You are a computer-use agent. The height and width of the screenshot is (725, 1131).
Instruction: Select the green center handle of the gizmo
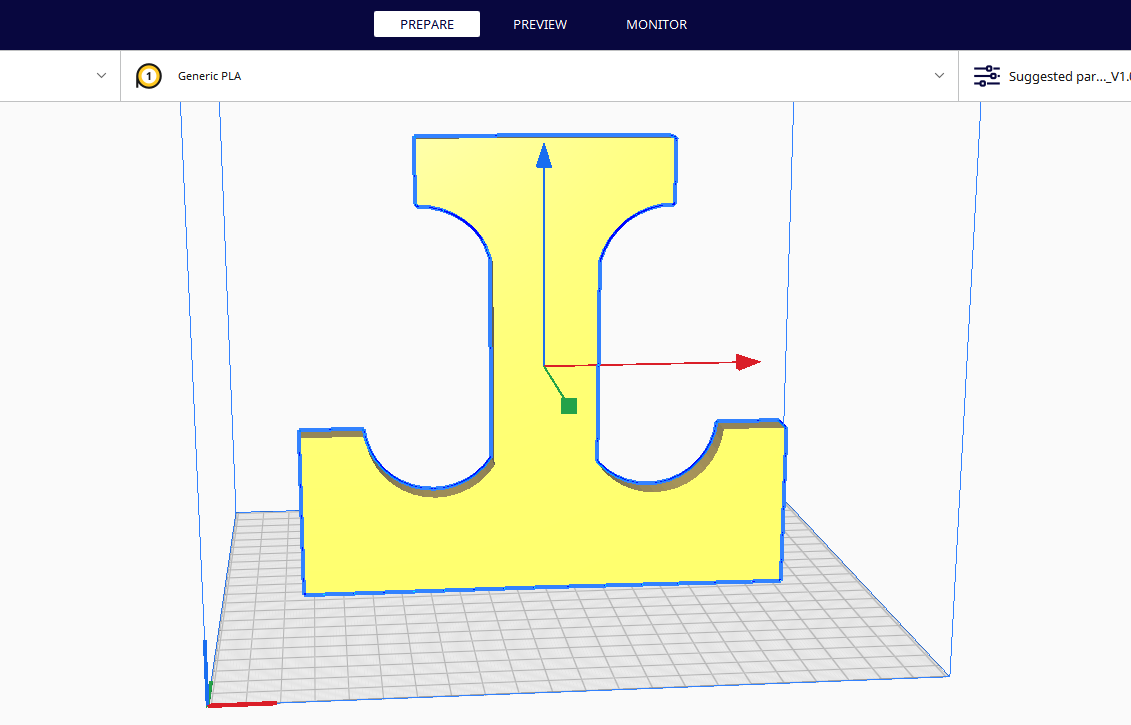(568, 405)
